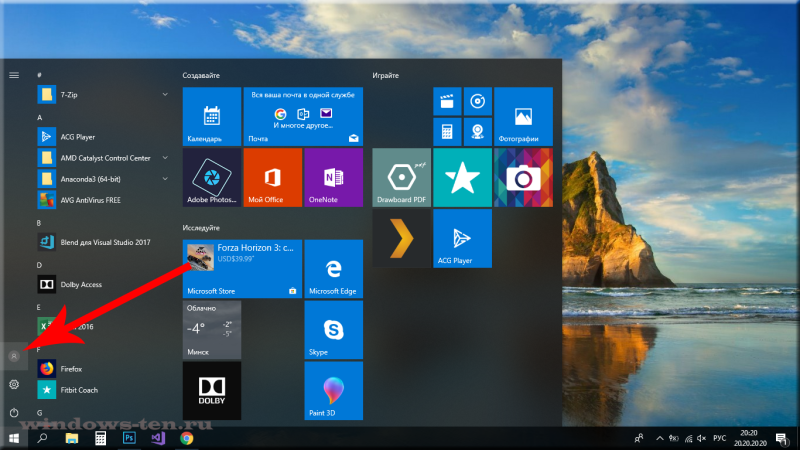This screenshot has height=450, width=800.
Task: Open user account icon in Start sidebar
Action: [14, 356]
